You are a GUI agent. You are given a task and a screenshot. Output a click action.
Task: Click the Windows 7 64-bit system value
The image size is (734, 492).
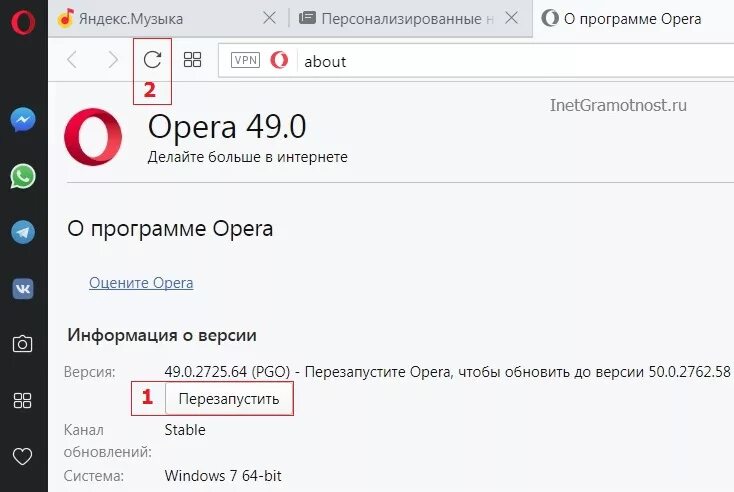(223, 476)
